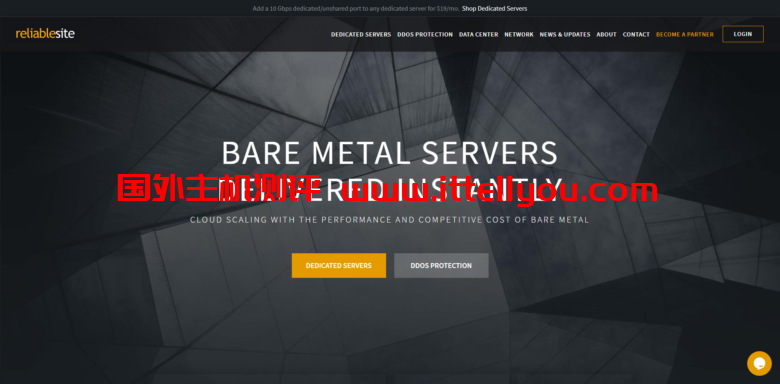The height and width of the screenshot is (384, 780).
Task: Click the red ittellyou.com watermark
Action: click(388, 188)
